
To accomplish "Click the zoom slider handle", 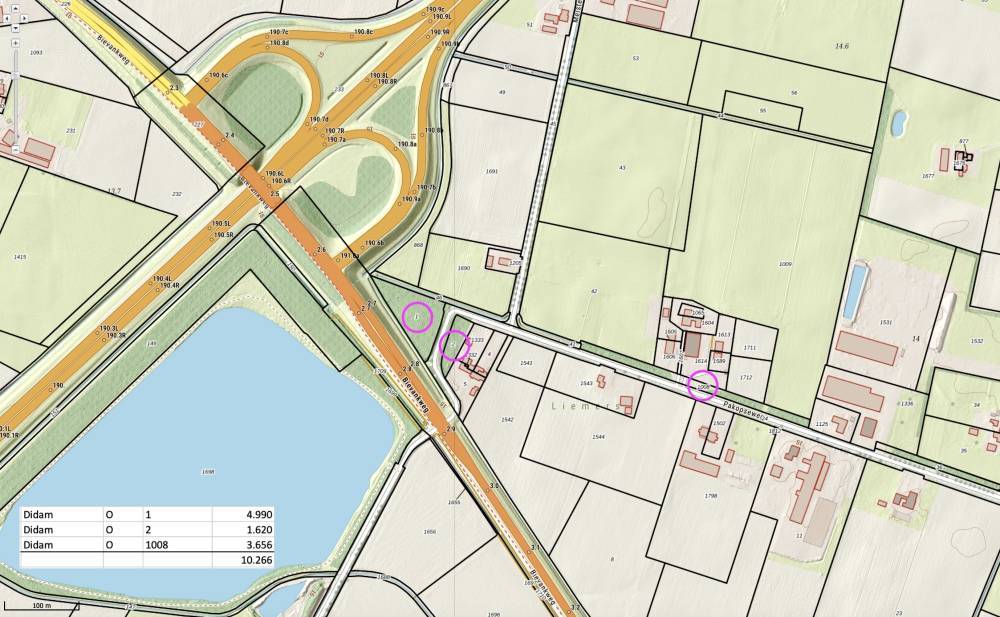I will point(14,75).
